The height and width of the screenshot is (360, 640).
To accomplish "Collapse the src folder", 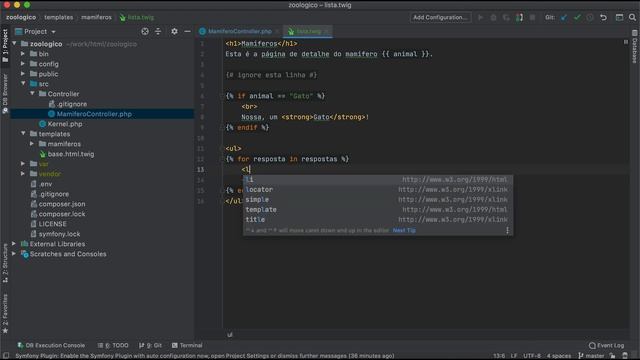I will (x=23, y=83).
